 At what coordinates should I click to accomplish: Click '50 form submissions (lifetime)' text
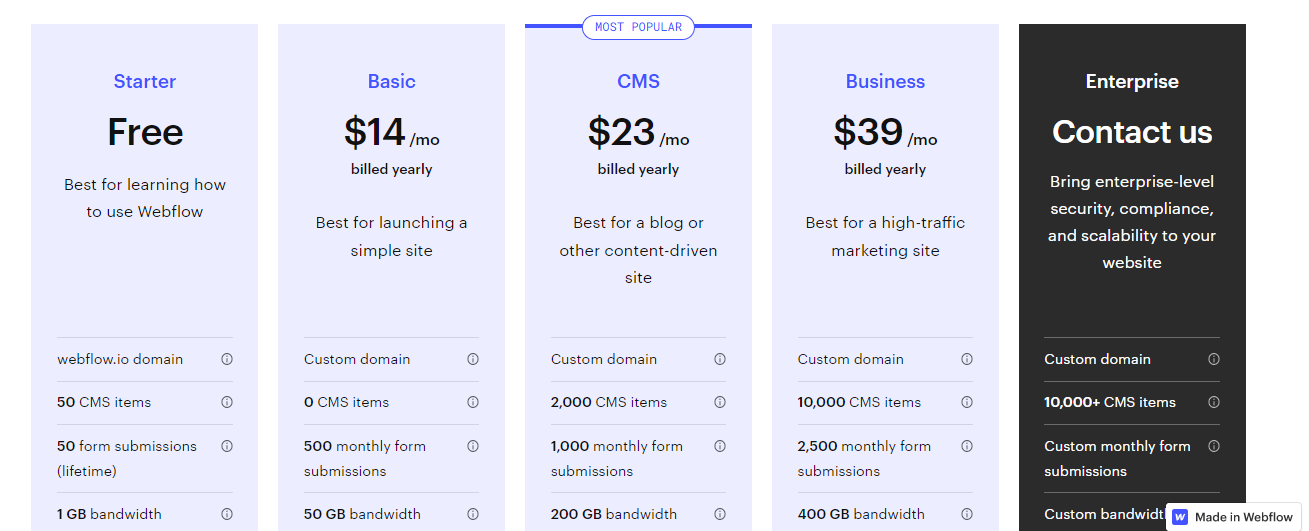tap(127, 458)
